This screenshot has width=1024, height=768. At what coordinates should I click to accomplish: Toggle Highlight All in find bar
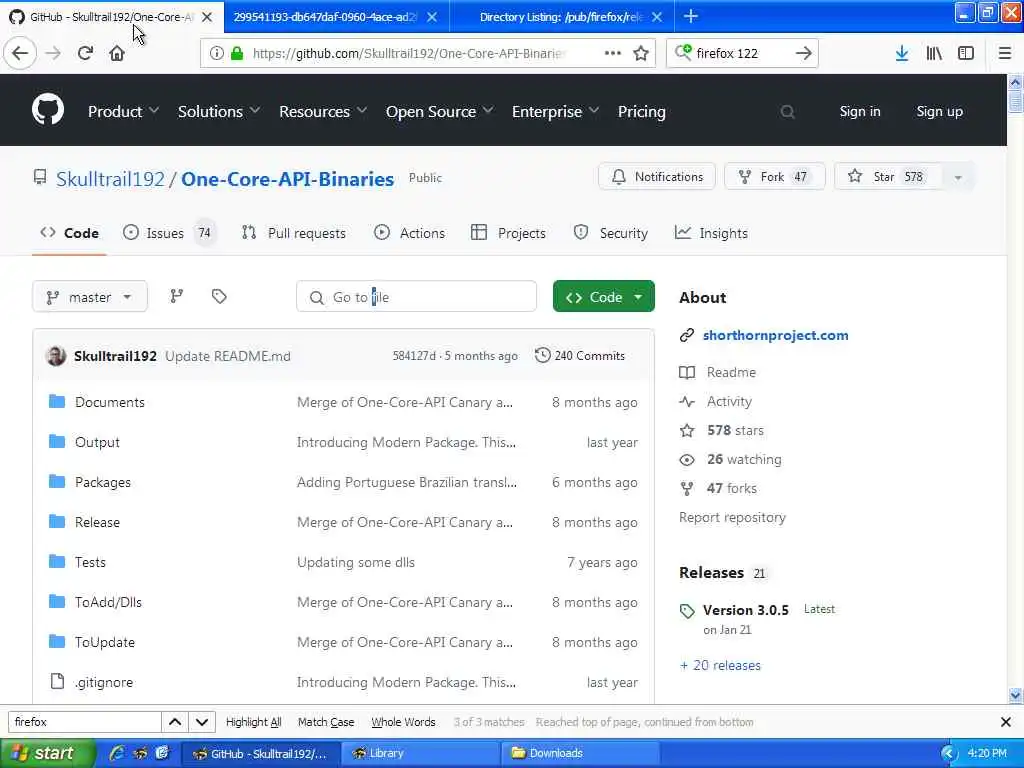tap(253, 722)
